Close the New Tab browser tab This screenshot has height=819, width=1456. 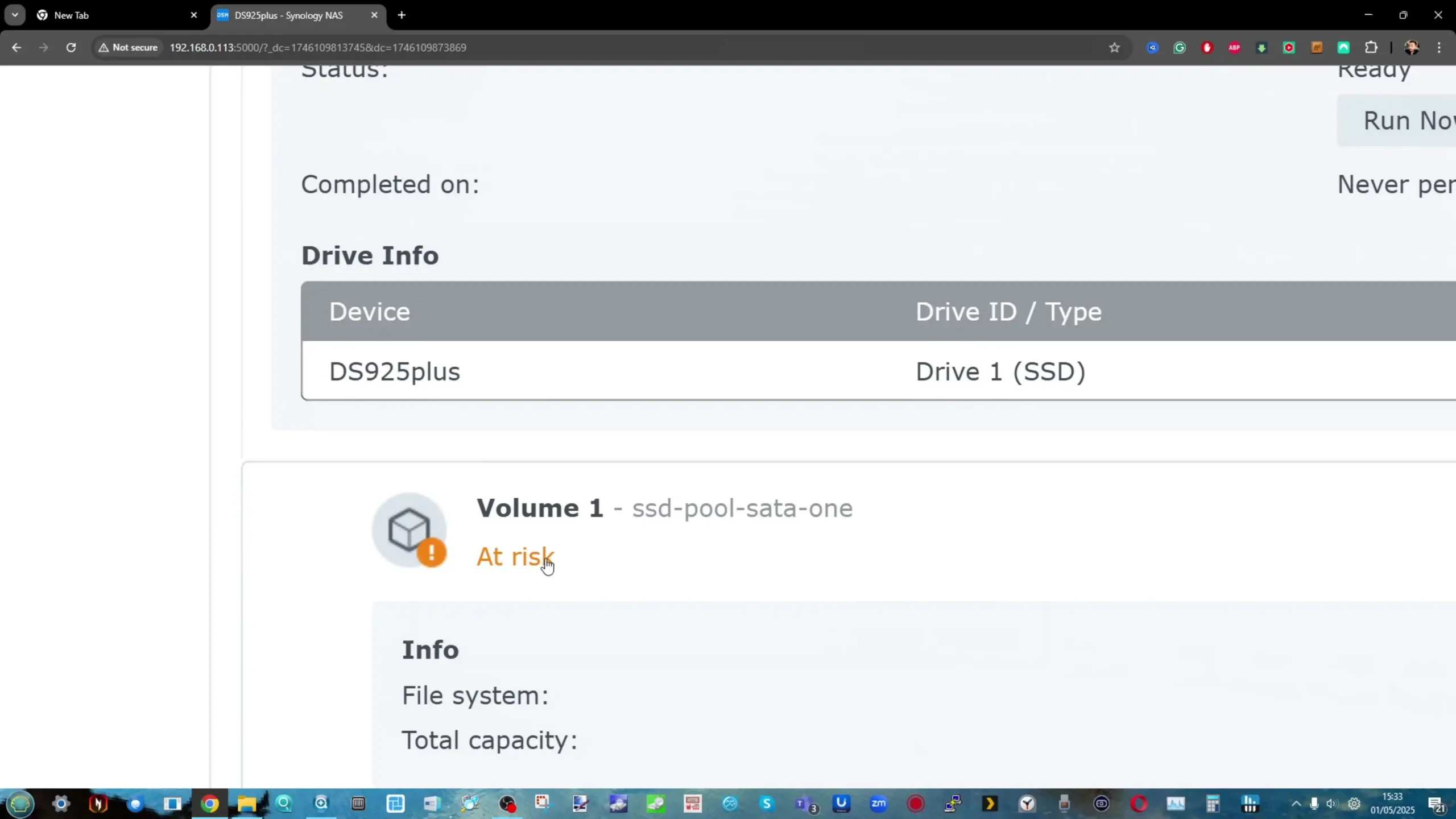tap(194, 15)
